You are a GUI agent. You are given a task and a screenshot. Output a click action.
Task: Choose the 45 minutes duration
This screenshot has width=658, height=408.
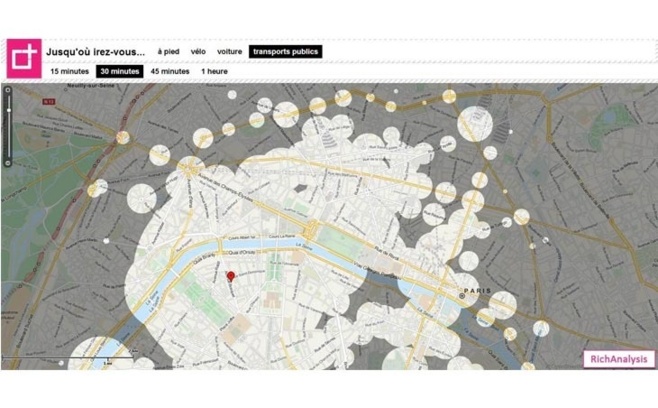[169, 72]
